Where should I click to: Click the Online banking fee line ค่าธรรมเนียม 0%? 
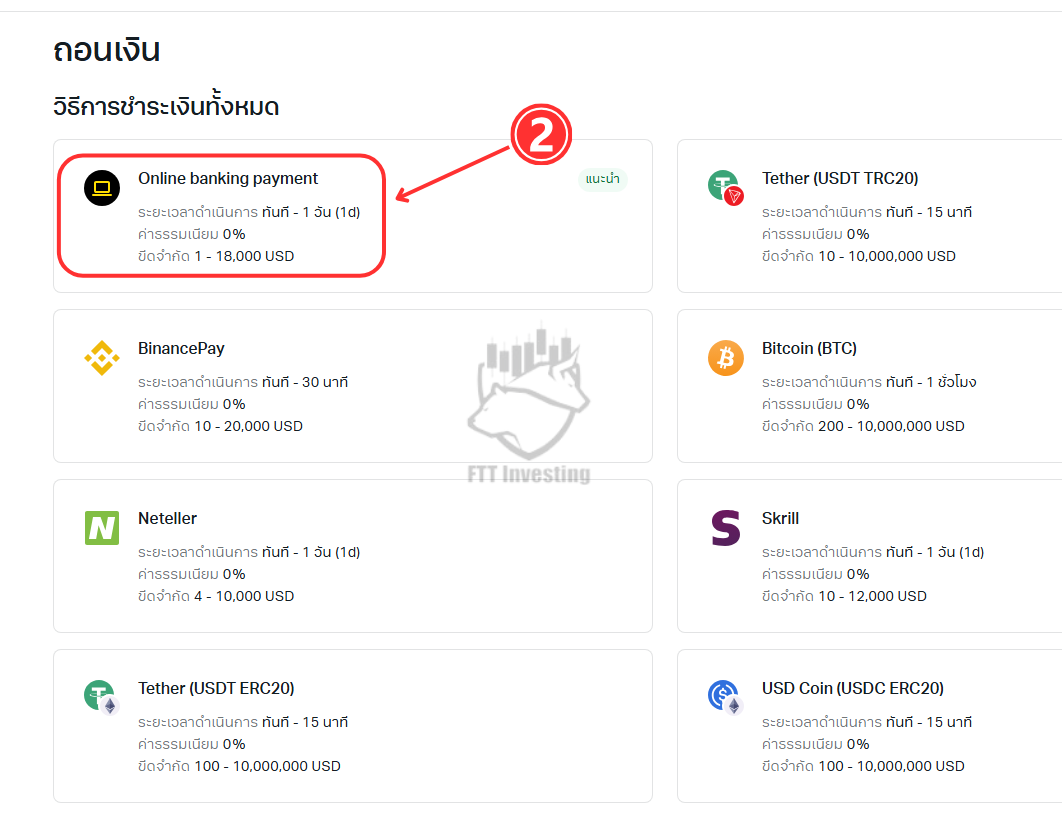pyautogui.click(x=192, y=234)
